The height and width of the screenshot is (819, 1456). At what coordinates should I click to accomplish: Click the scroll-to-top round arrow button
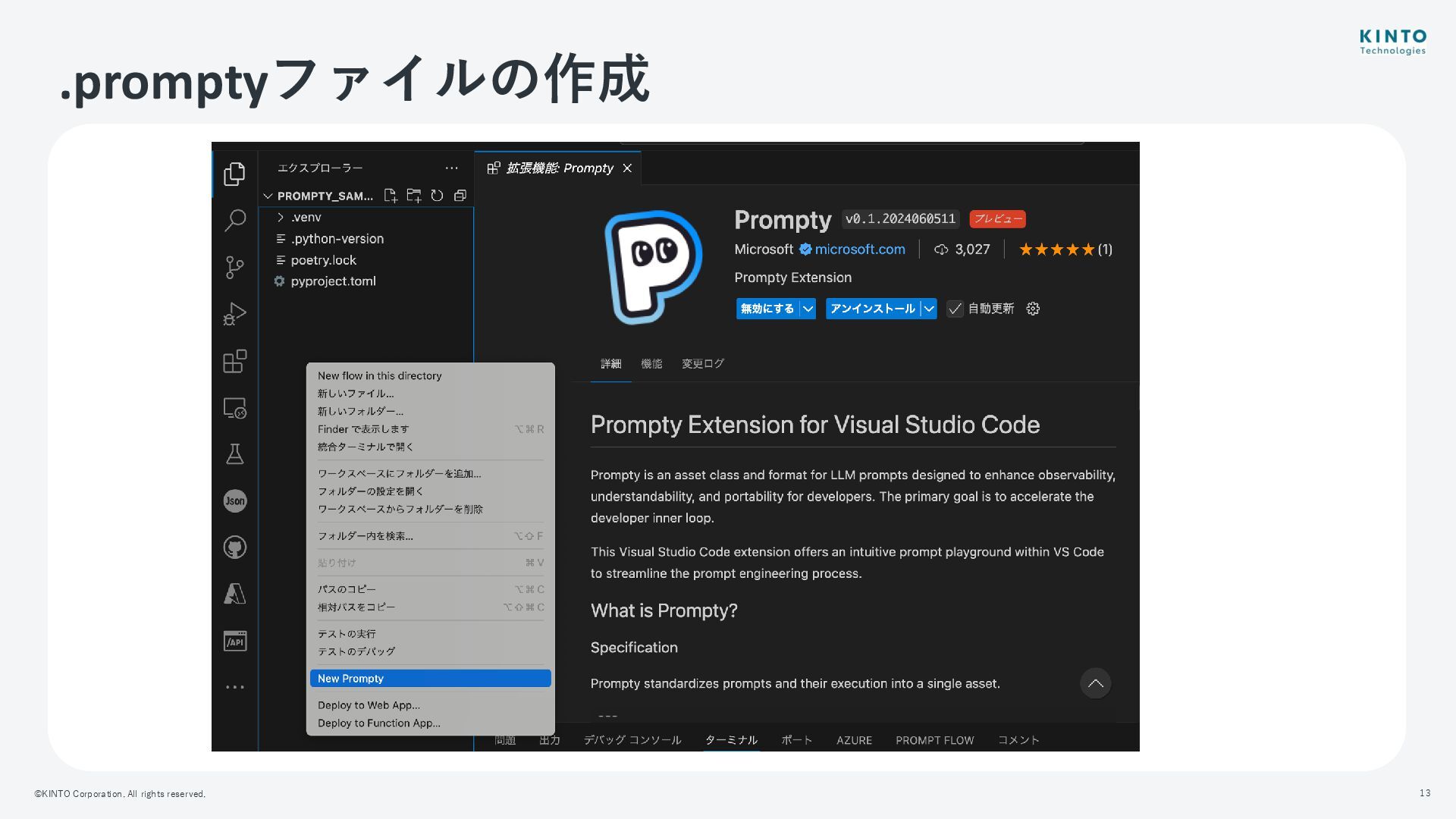pos(1095,683)
